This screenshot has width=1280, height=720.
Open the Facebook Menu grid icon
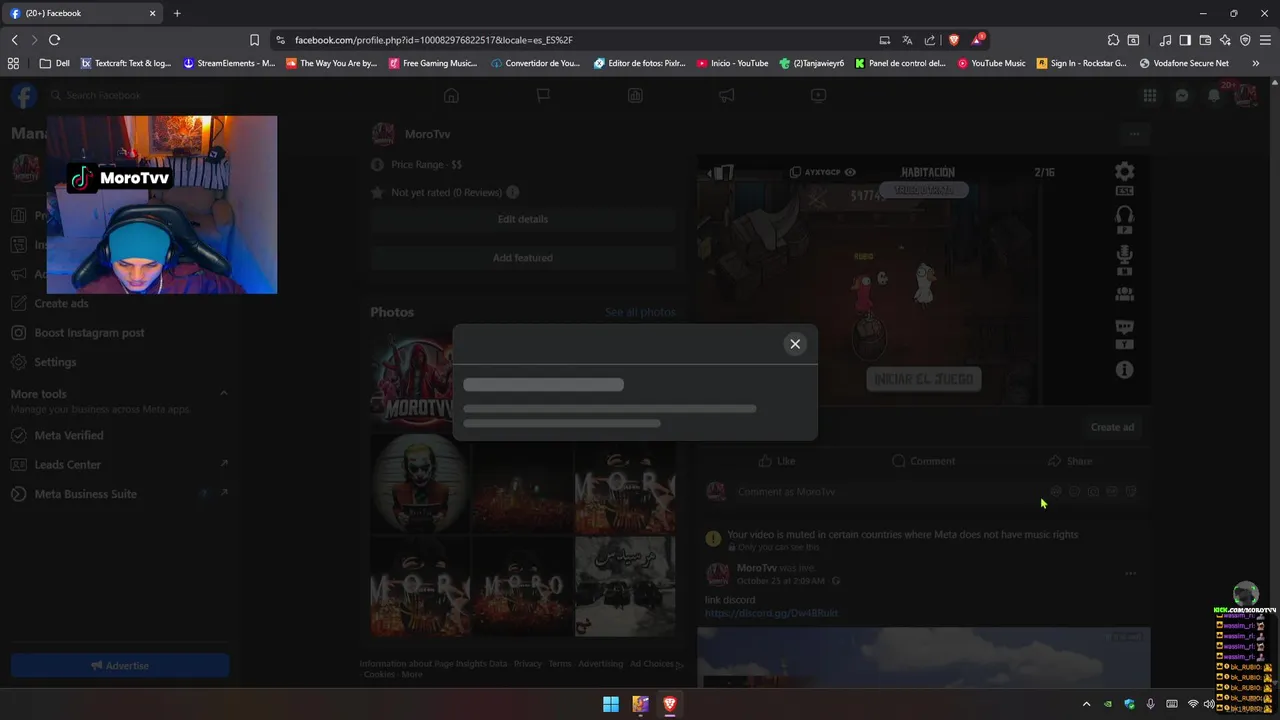point(1150,95)
